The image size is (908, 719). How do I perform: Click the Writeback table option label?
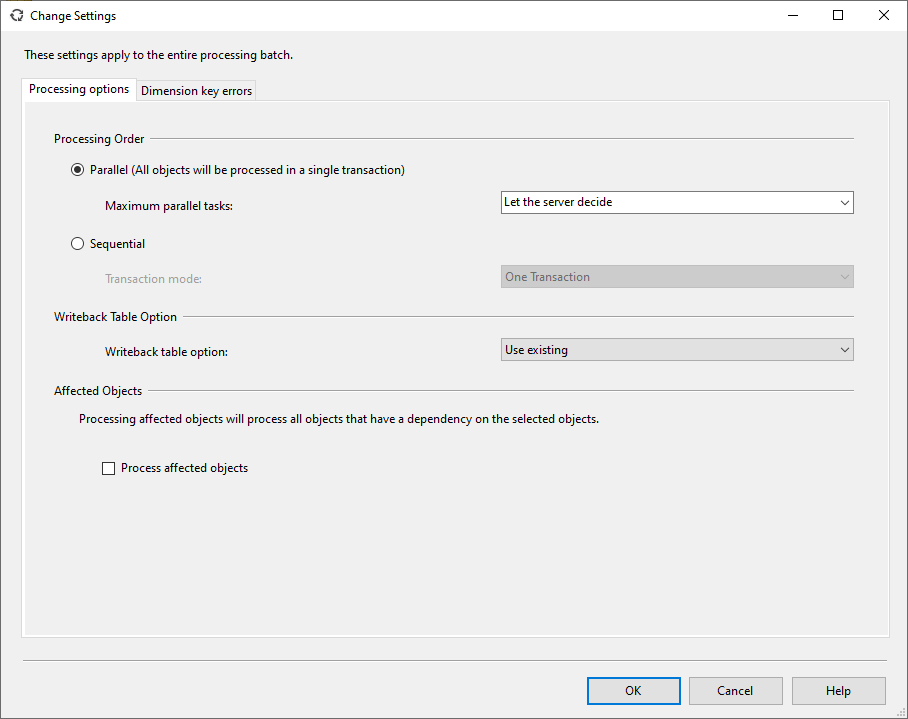pyautogui.click(x=166, y=352)
